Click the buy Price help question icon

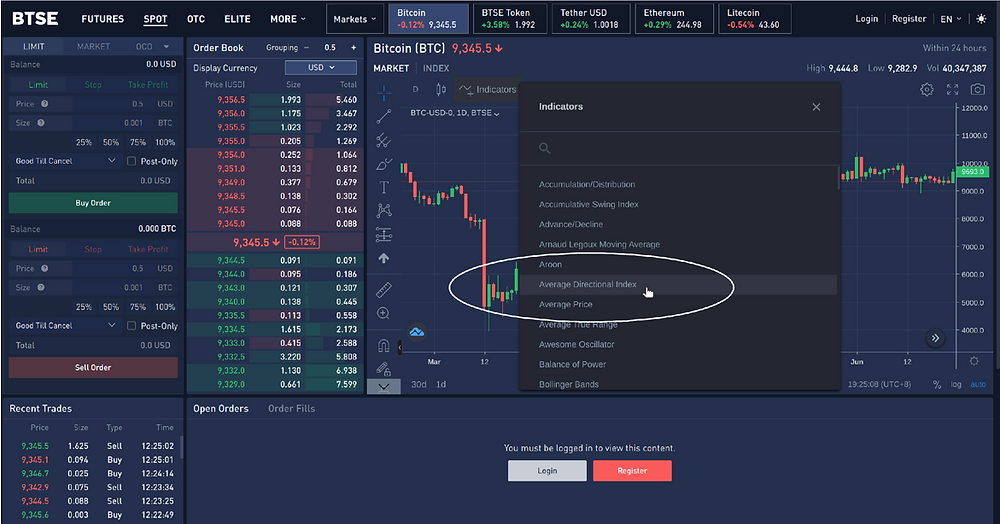tap(45, 104)
